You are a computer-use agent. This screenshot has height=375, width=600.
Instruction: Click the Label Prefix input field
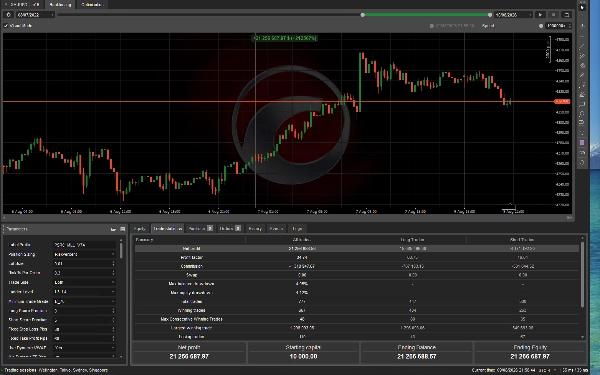[x=84, y=245]
